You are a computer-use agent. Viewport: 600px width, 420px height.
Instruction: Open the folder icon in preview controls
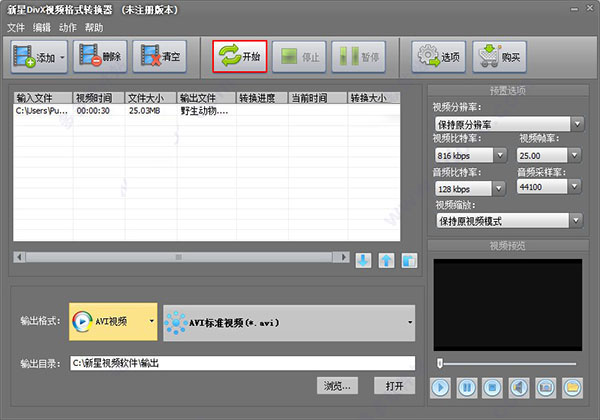pos(572,388)
